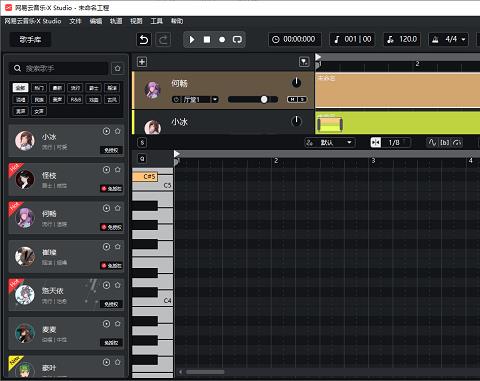Click the 搜索歌手 search field
Image resolution: width=480 pixels, height=381 pixels.
tap(59, 68)
